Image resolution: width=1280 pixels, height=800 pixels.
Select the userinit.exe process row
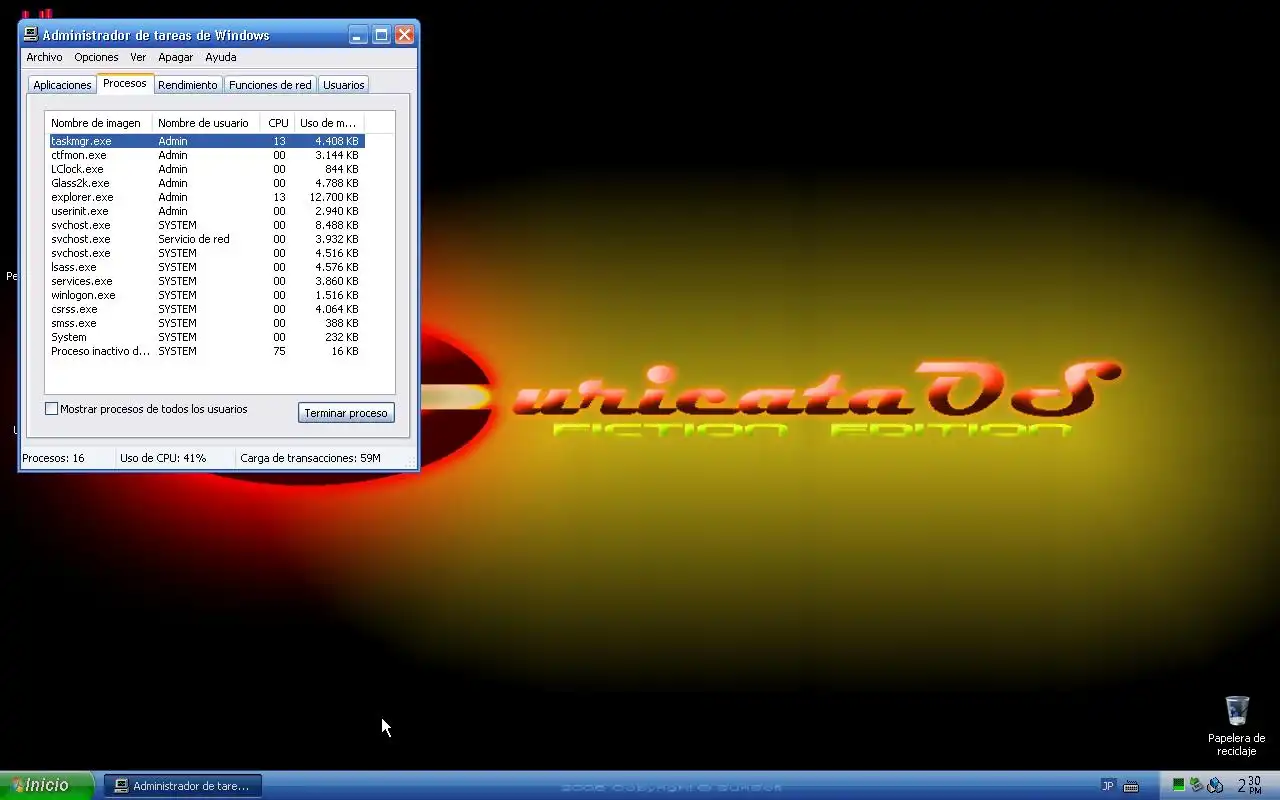point(206,211)
